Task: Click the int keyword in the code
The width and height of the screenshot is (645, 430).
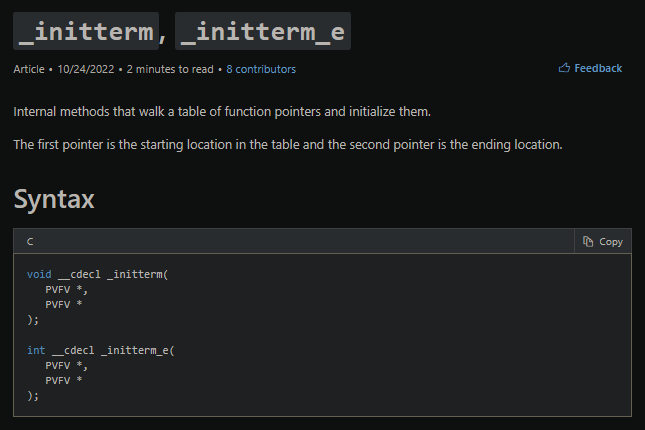Action: pos(36,350)
